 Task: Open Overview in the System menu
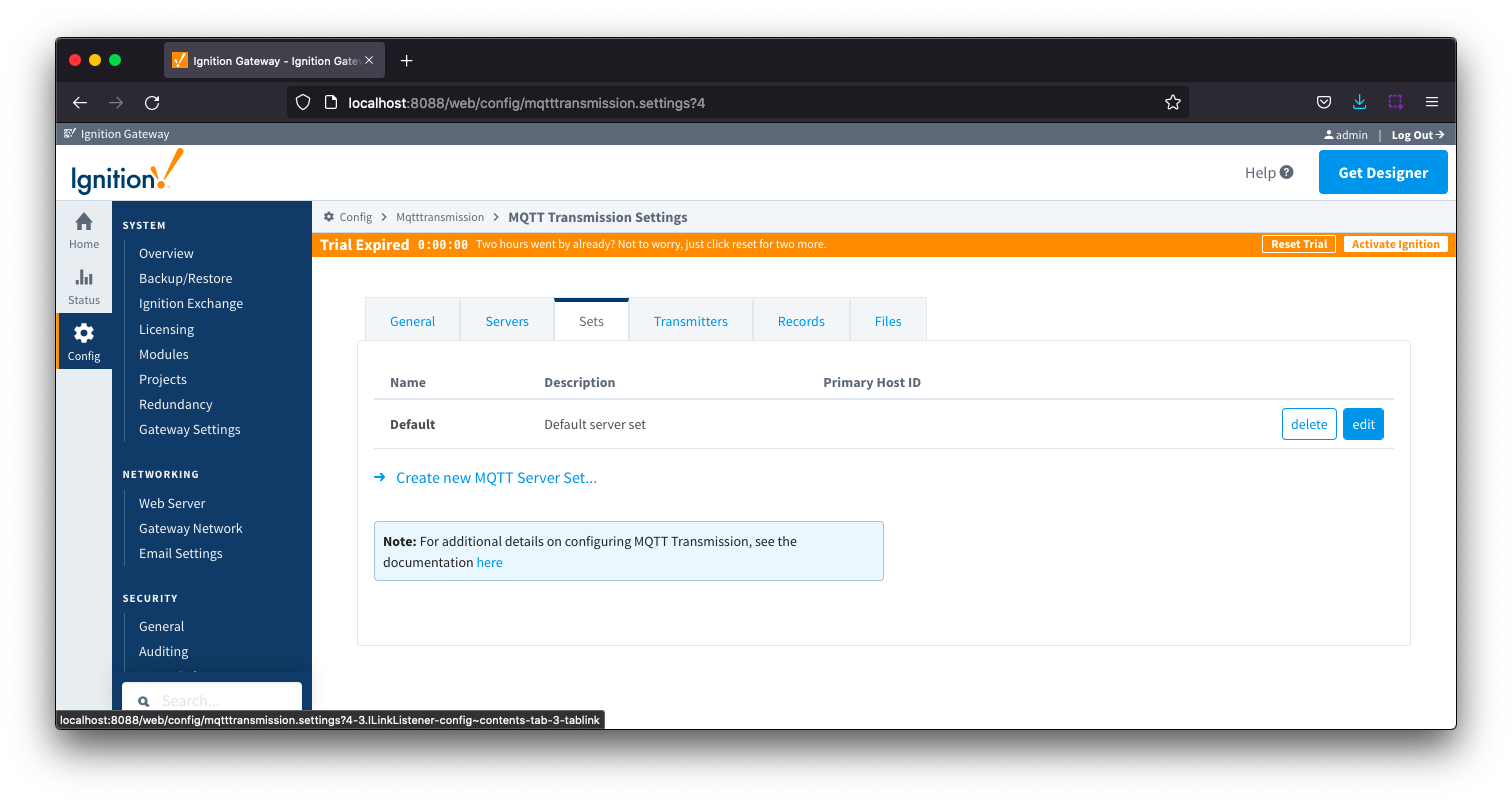coord(166,254)
